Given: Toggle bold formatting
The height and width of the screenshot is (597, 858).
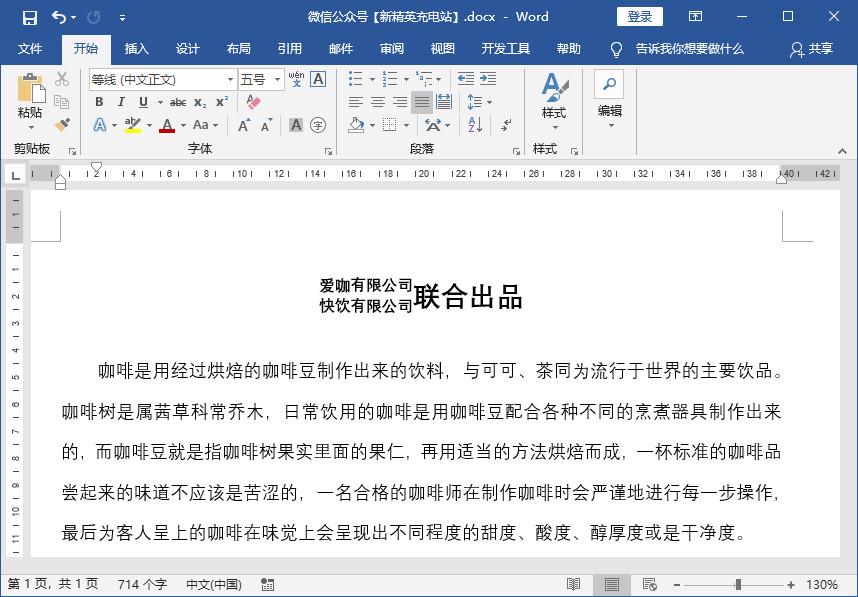Looking at the screenshot, I should [99, 102].
